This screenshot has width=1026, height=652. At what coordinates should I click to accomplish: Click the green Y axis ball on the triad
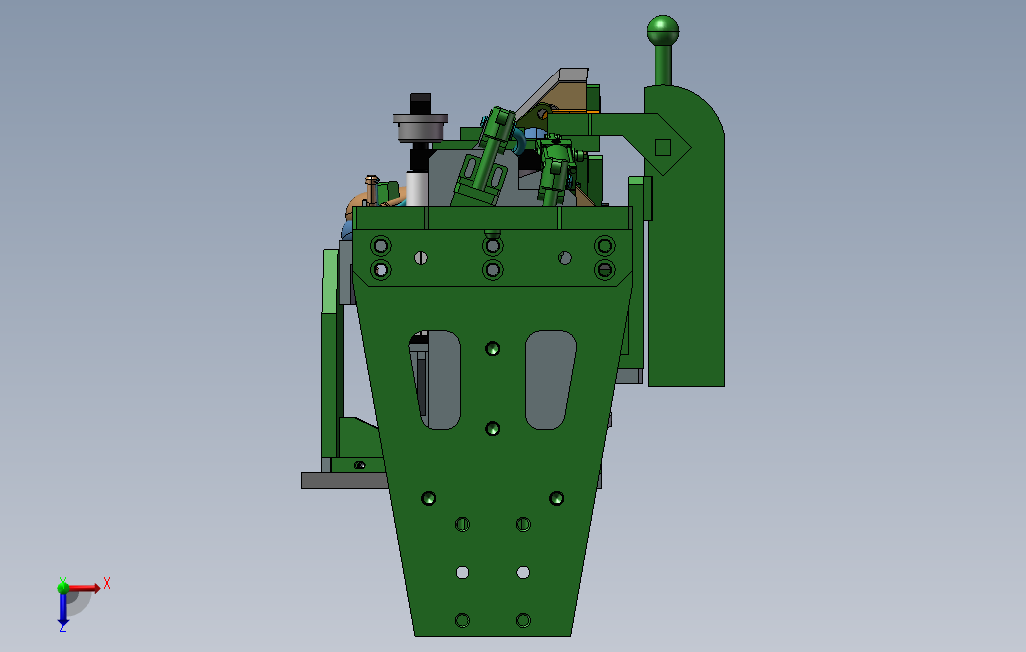click(63, 587)
